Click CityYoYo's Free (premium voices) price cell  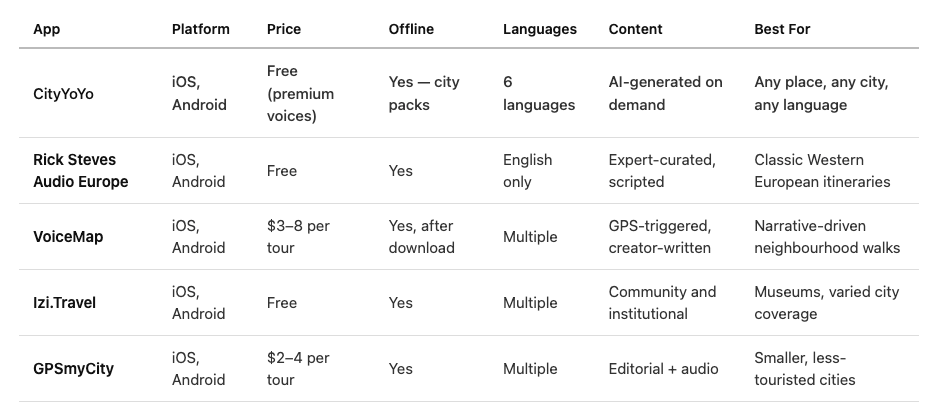click(x=300, y=94)
